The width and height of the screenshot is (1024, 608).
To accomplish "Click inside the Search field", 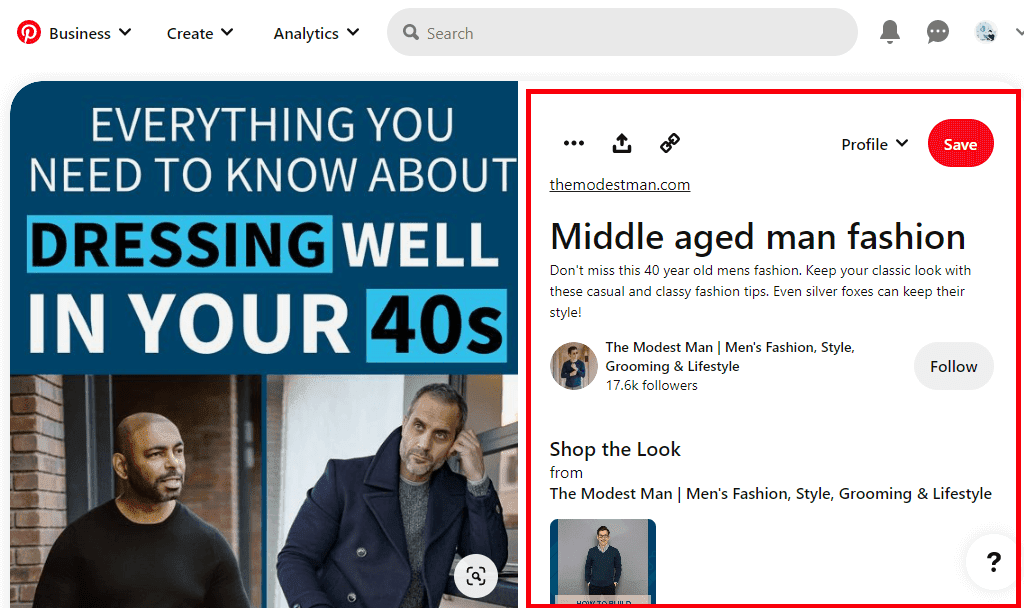I will point(622,33).
